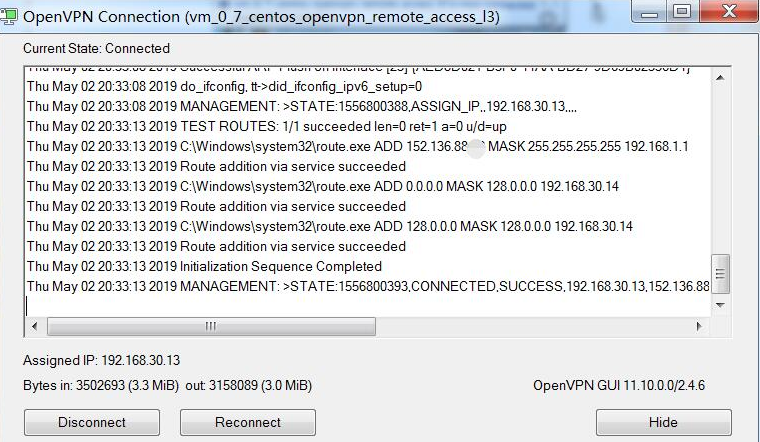Click the horizontal scrollbar thumb
Viewport: 760px width, 442px height.
(211, 326)
